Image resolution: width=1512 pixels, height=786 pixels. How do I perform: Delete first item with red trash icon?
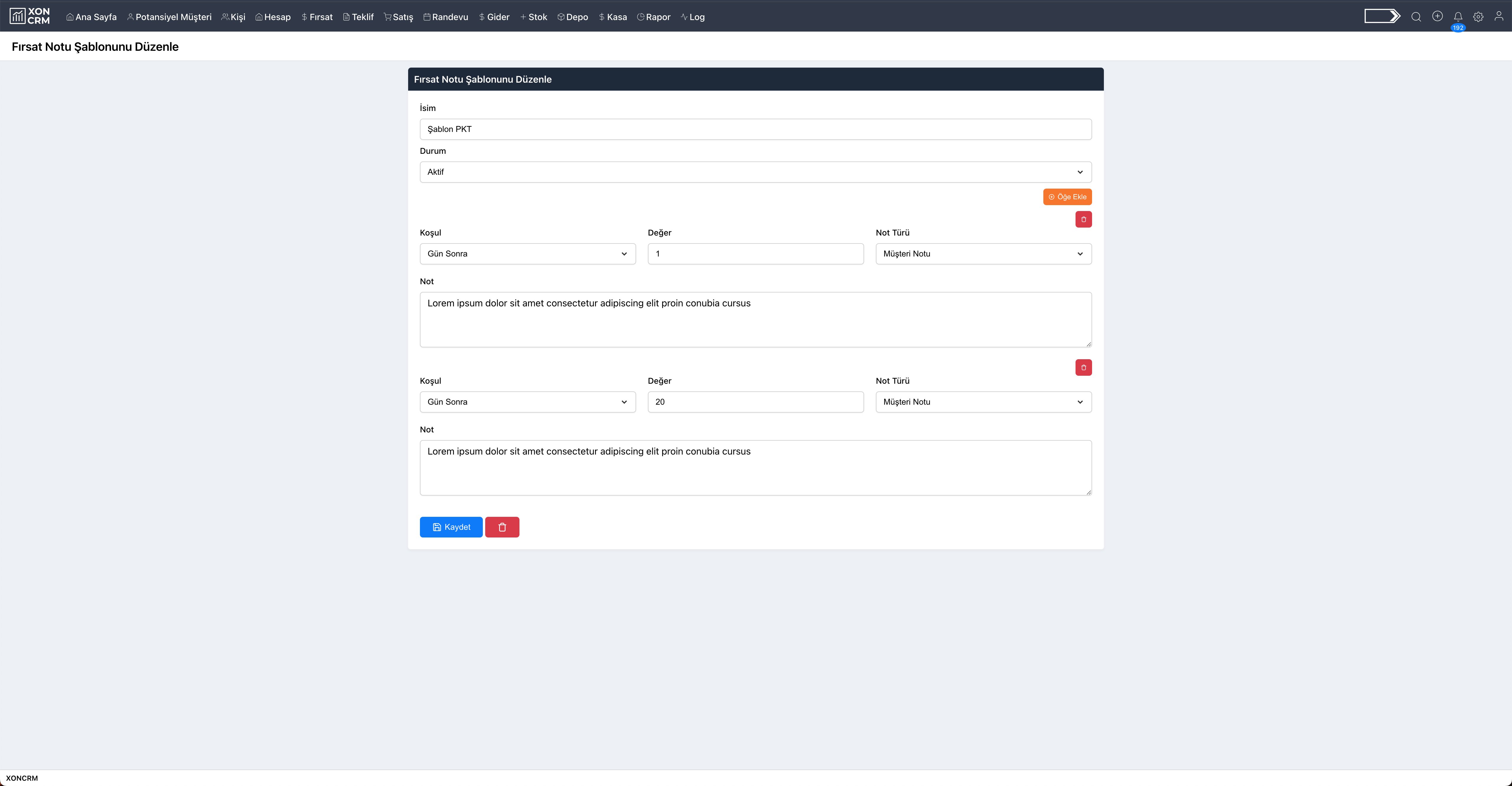point(1083,219)
